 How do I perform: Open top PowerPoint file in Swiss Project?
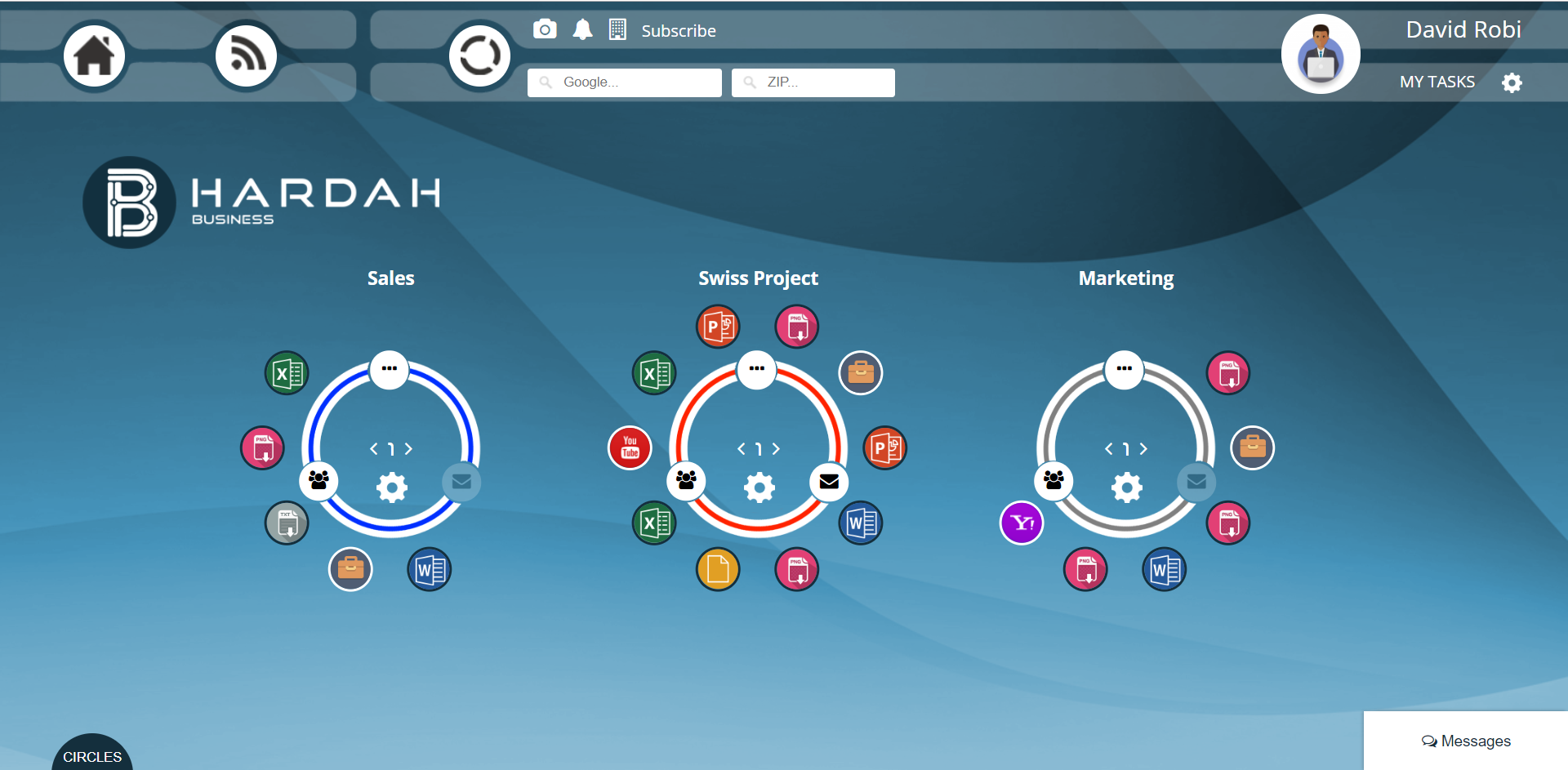coord(718,327)
